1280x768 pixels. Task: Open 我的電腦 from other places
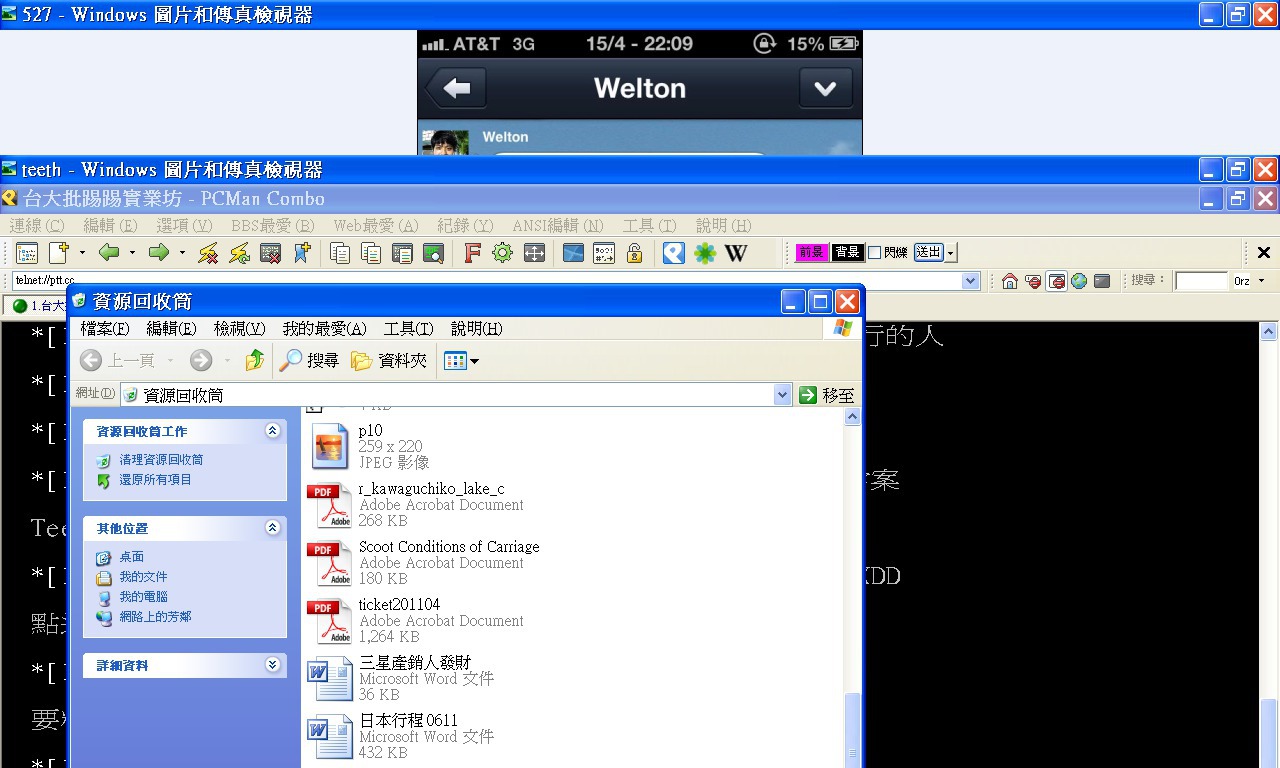click(x=143, y=597)
